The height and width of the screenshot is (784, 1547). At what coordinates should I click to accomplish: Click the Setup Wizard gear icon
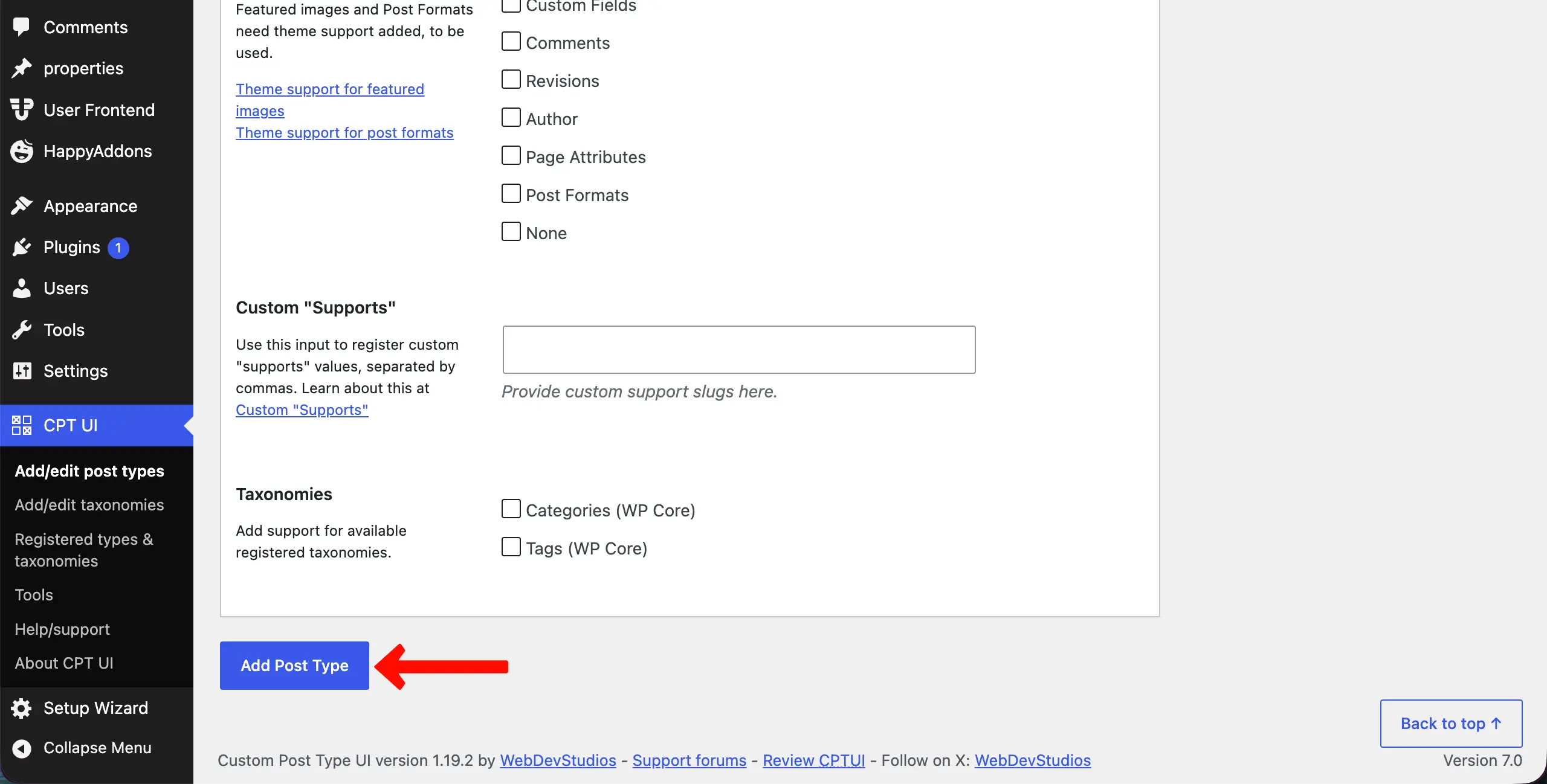pos(22,708)
